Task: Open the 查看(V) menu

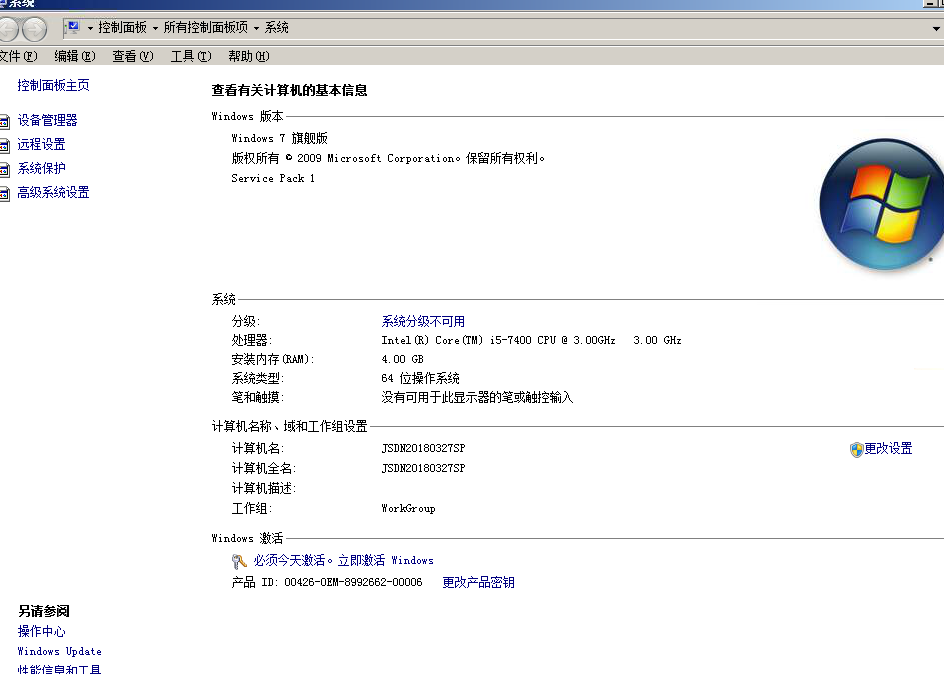Action: (x=133, y=56)
